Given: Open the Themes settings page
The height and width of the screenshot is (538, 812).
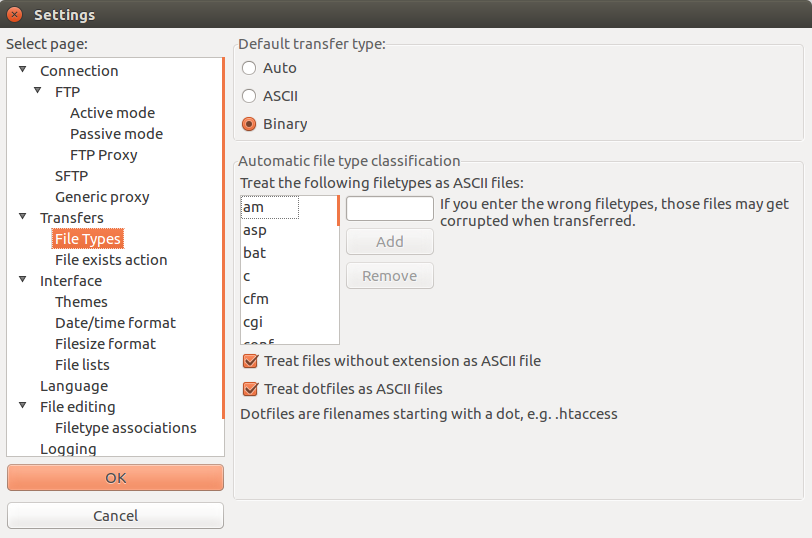Looking at the screenshot, I should pyautogui.click(x=81, y=302).
